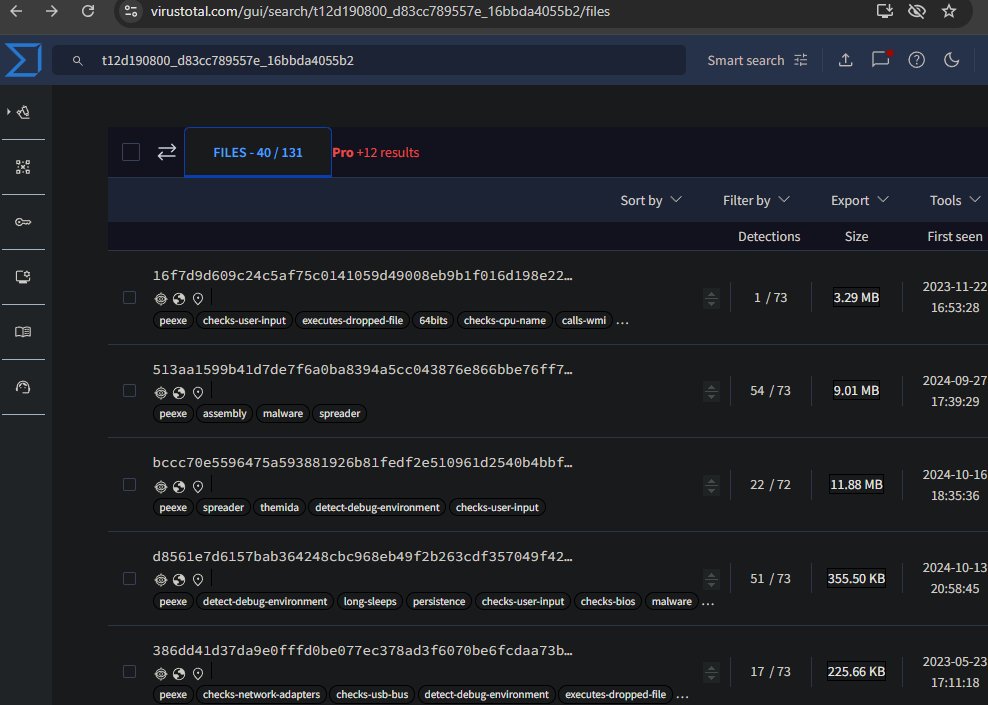Toggle the select-all files checkbox
This screenshot has width=988, height=705.
[131, 152]
